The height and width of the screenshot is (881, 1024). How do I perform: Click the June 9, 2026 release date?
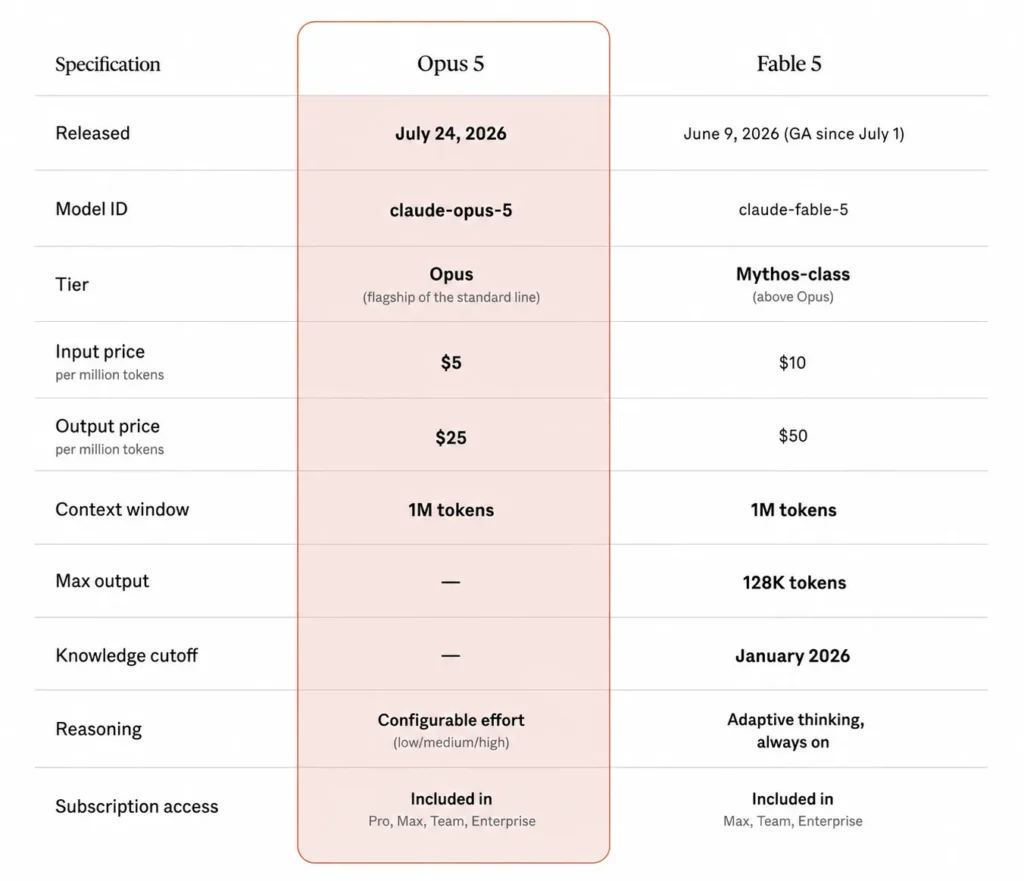(x=731, y=134)
